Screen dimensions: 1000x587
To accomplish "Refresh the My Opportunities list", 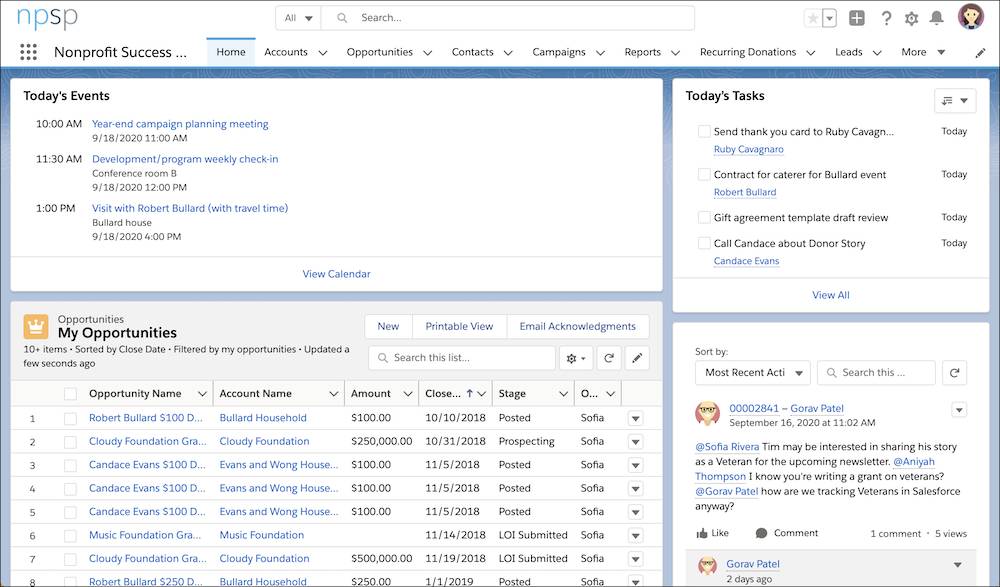I will click(608, 358).
